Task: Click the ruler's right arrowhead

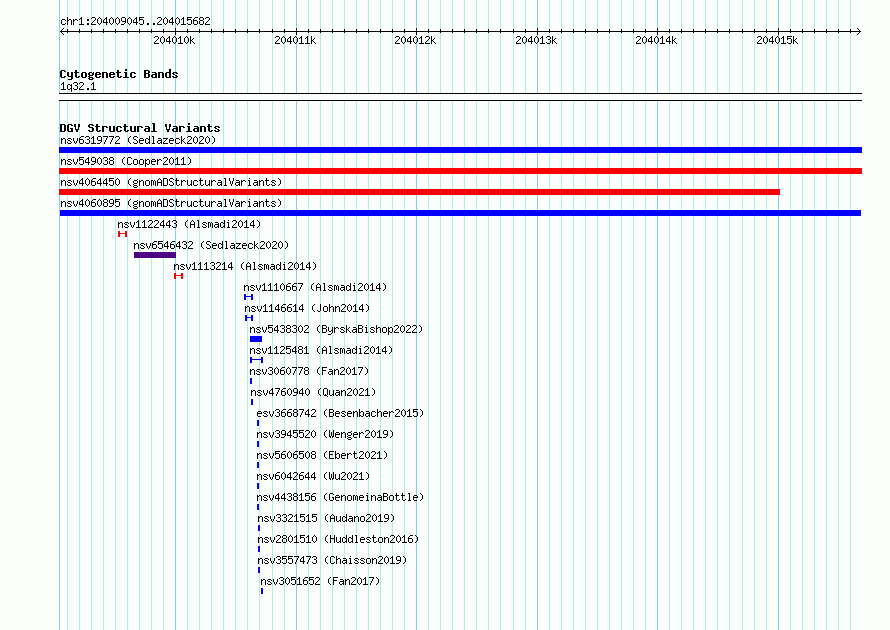Action: (858, 32)
